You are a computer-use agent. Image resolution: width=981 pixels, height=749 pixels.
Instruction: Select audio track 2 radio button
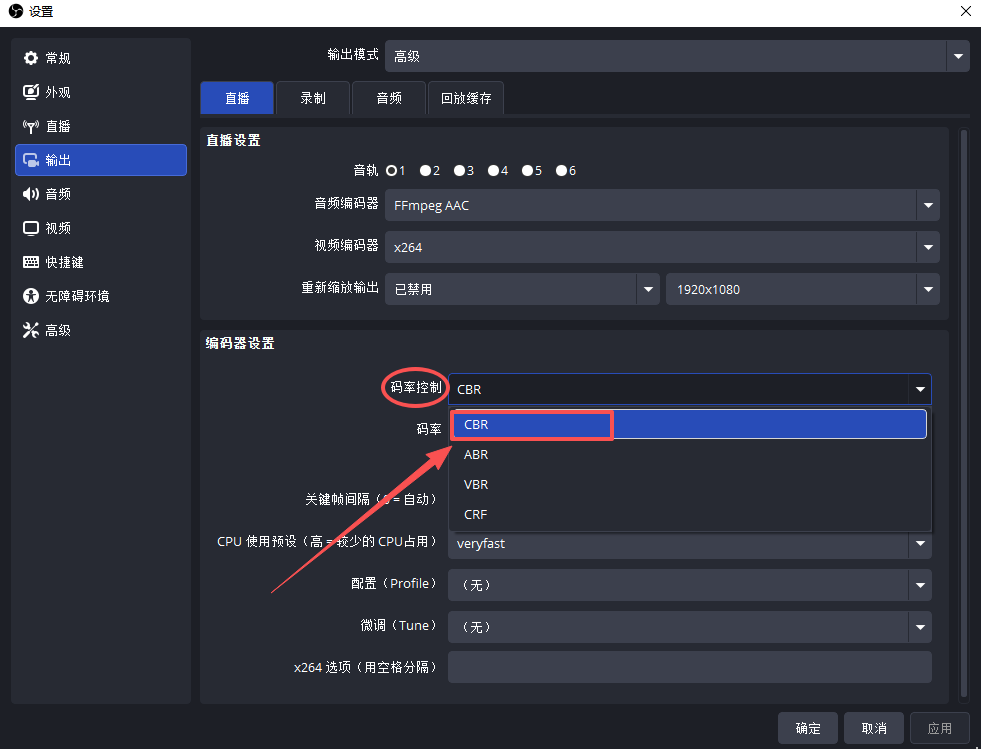(426, 171)
